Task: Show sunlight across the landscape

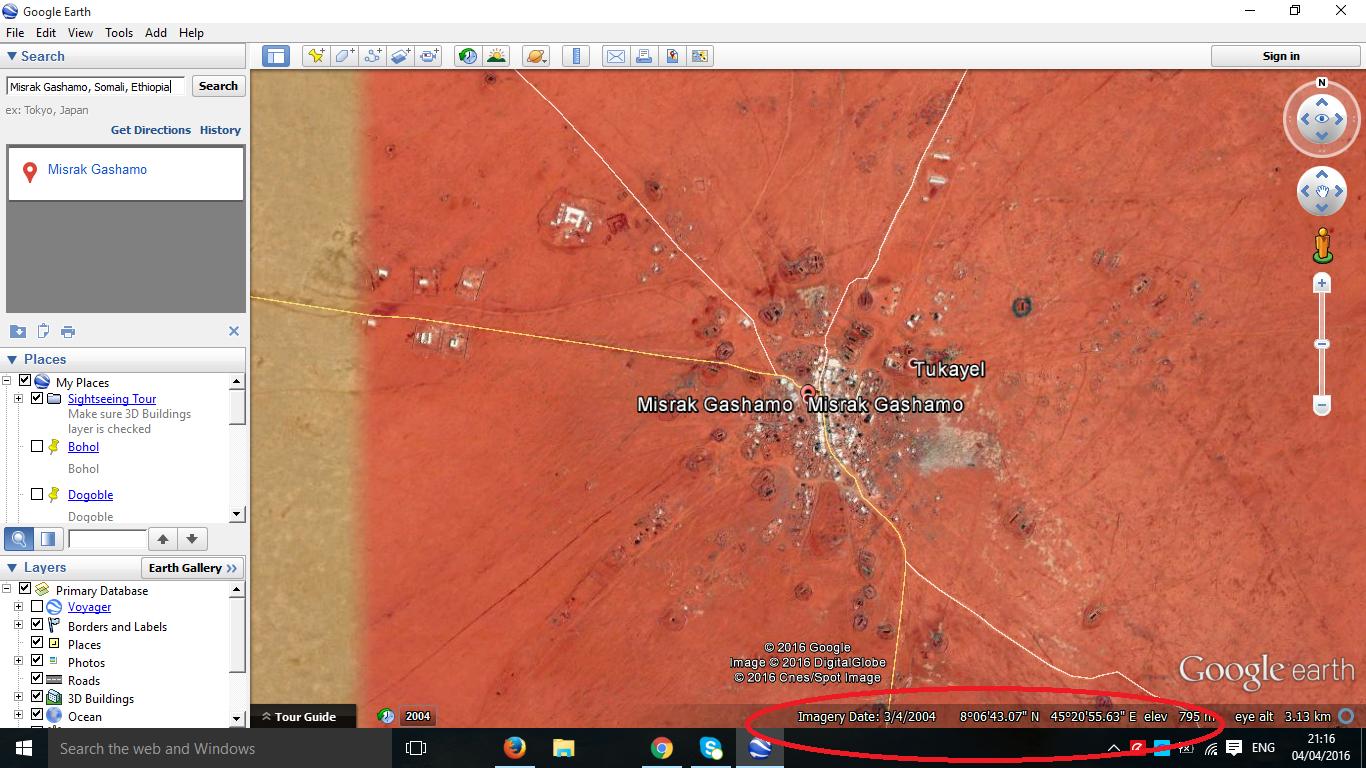Action: click(496, 56)
